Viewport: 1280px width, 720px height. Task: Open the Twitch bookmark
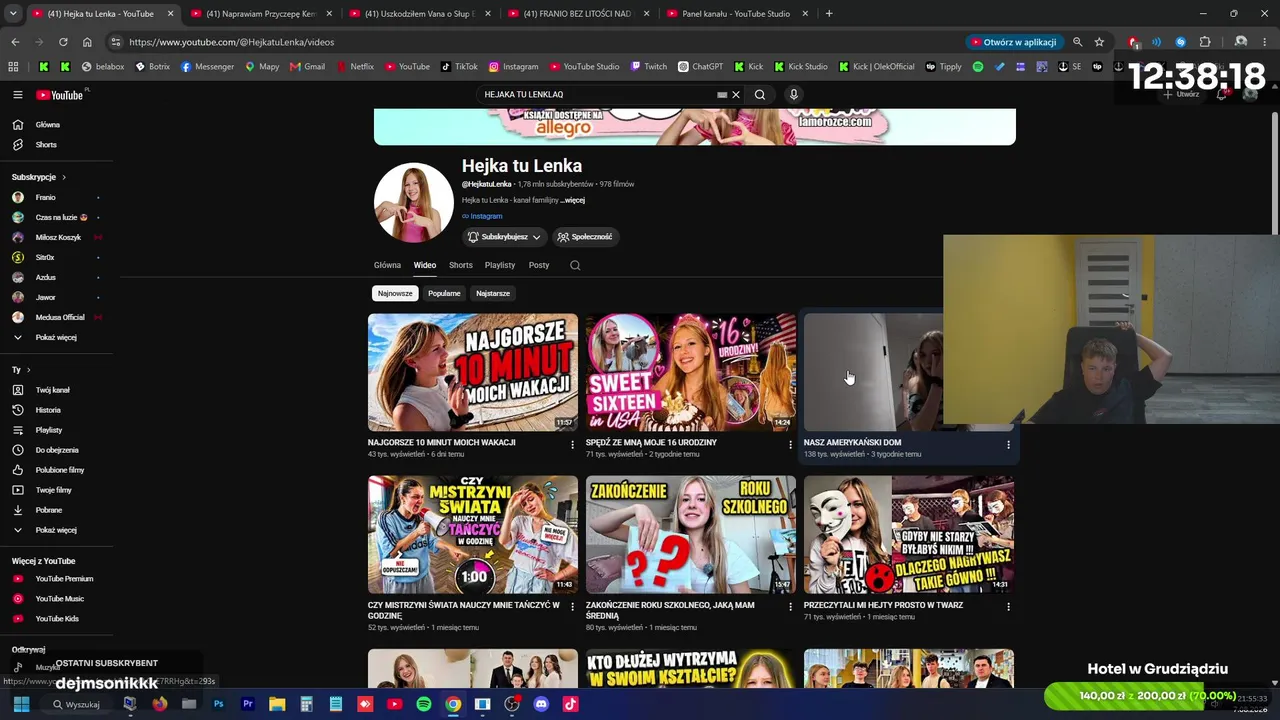649,67
